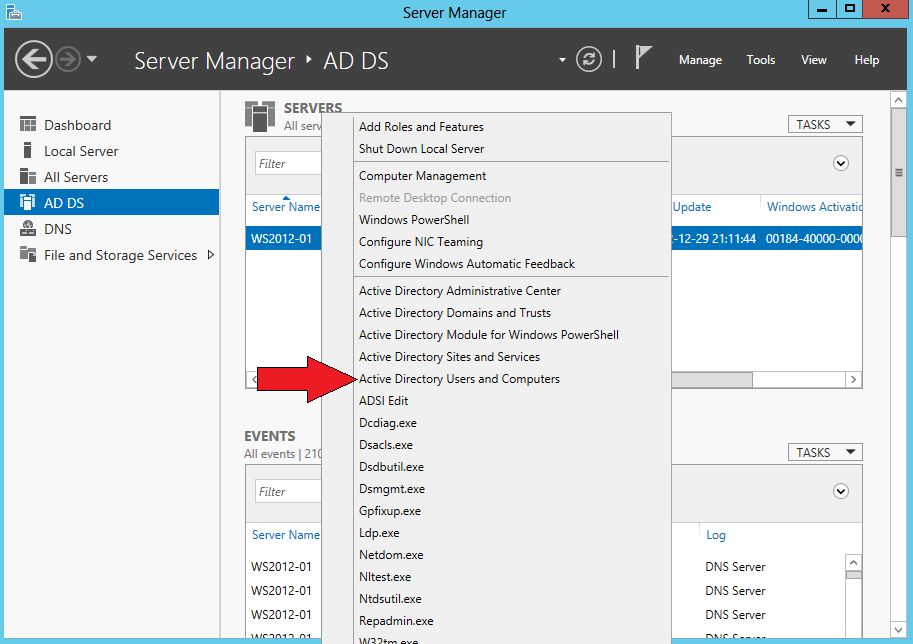Click the Servers Filter input field
Screen dimensions: 913x644
[288, 164]
